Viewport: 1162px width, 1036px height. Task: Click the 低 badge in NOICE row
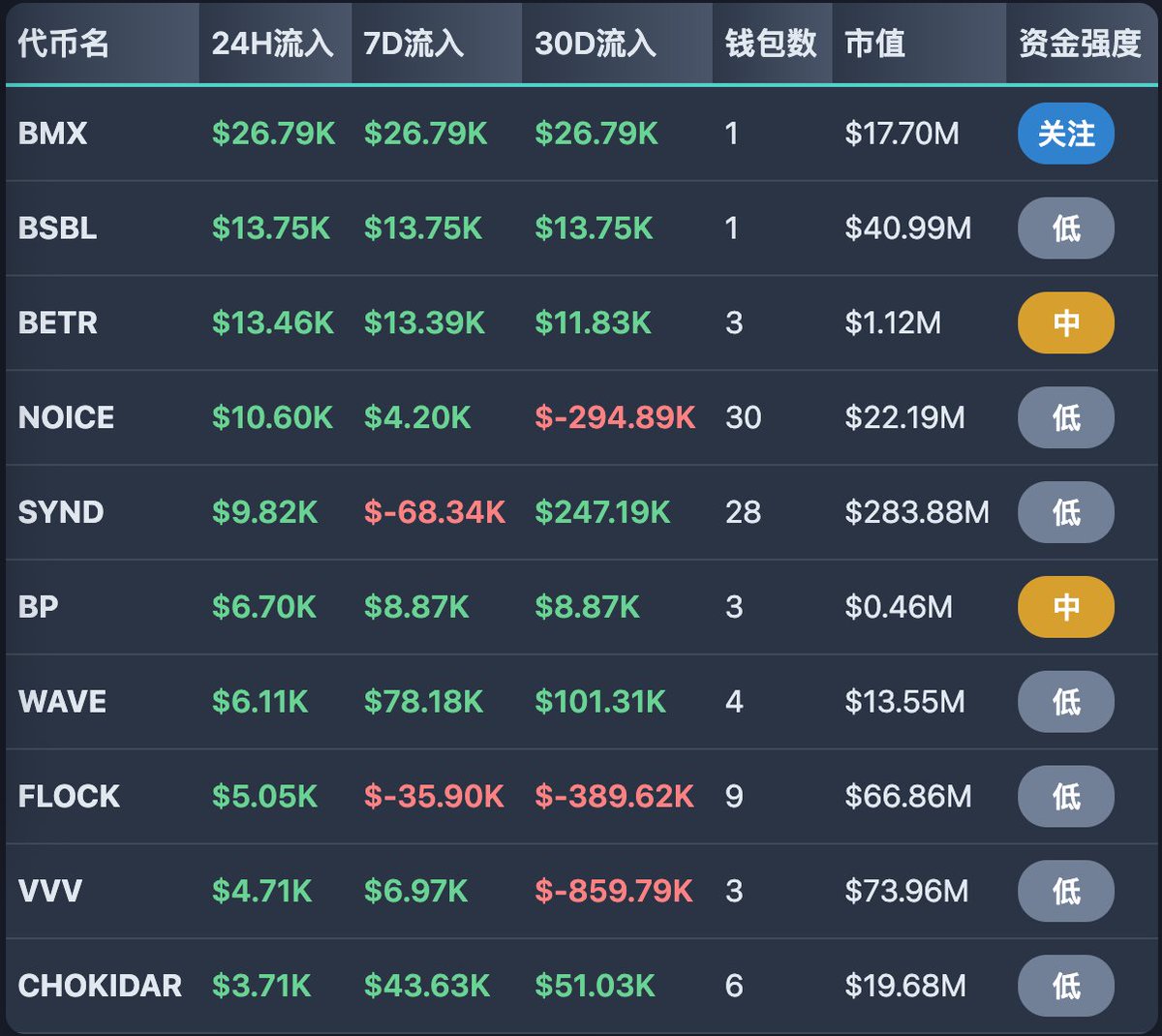point(1065,417)
